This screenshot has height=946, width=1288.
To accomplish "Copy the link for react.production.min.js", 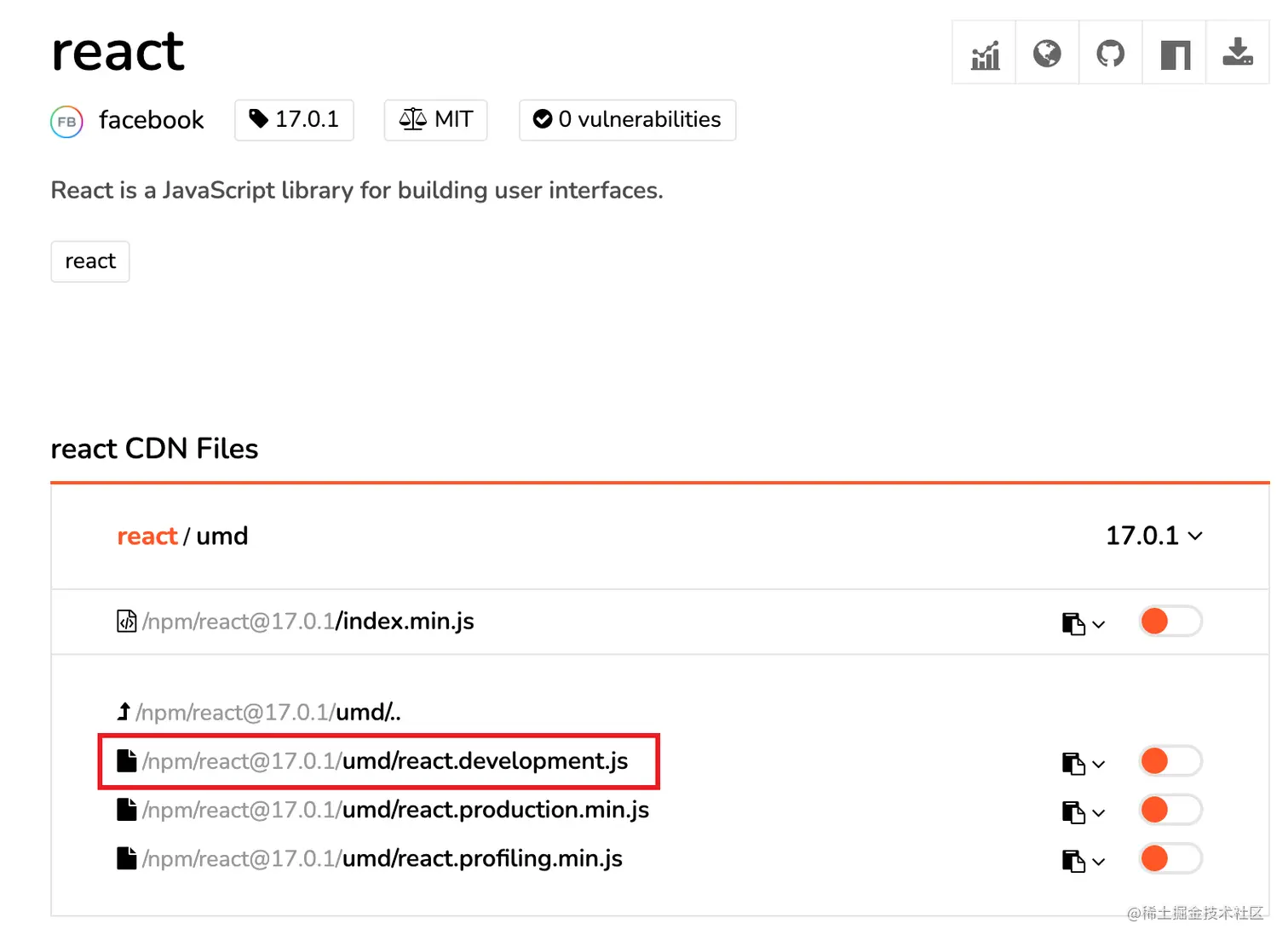I will point(1073,811).
